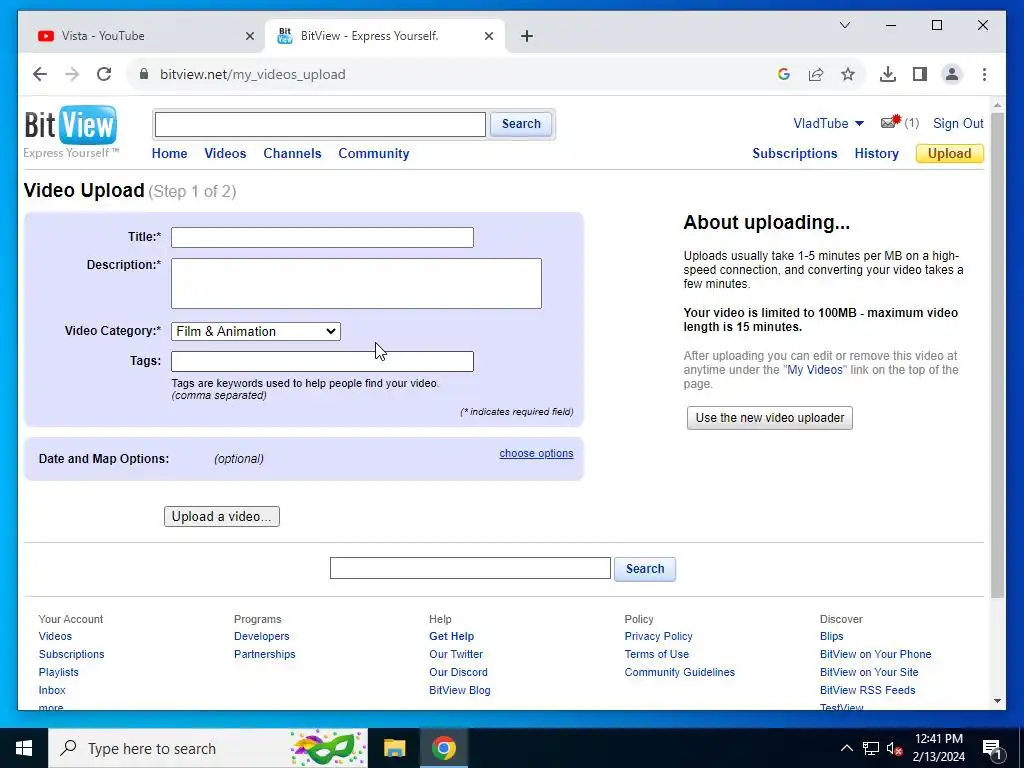
Task: Share this page using the share icon
Action: click(816, 74)
